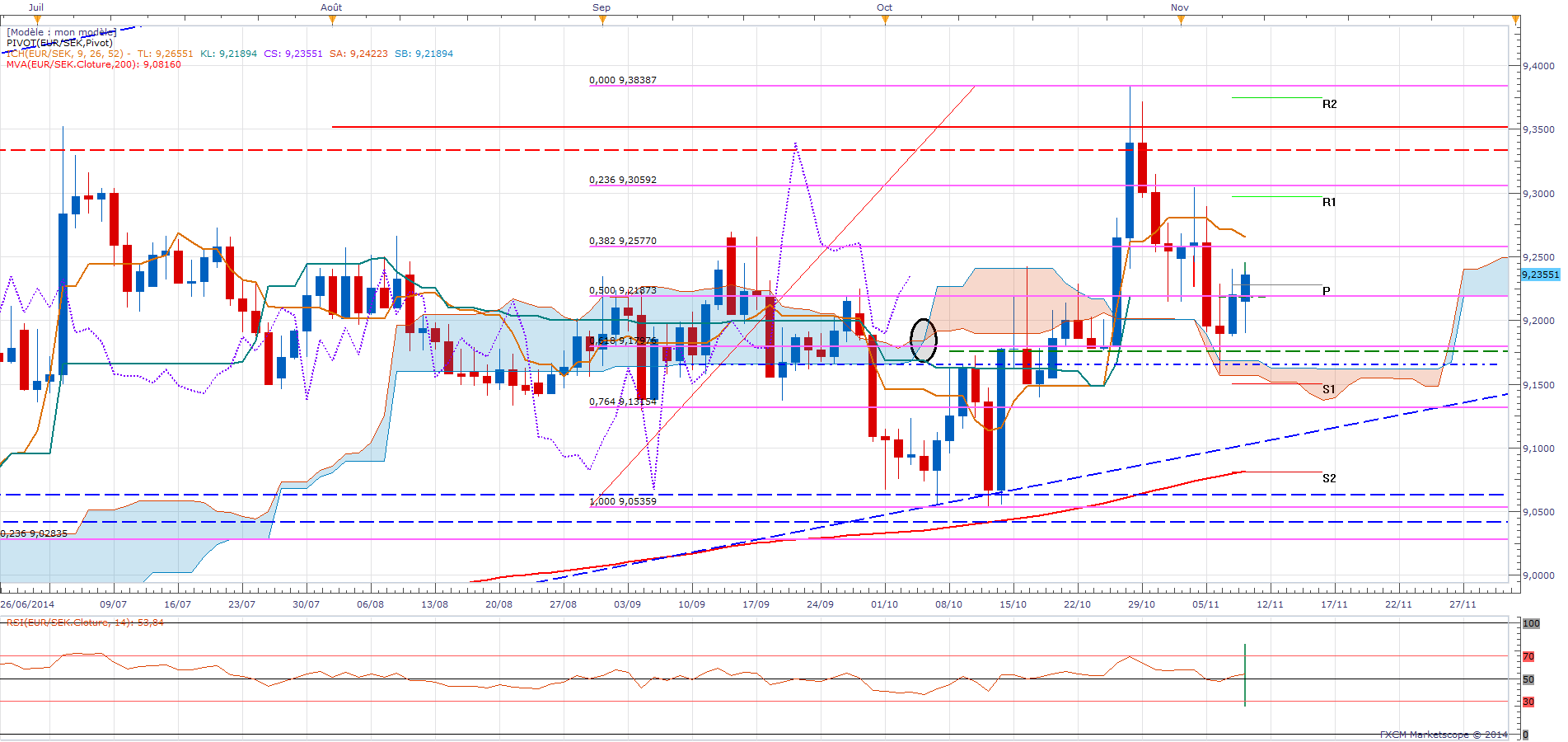Select the black ellipse annotation on chart

tap(923, 340)
